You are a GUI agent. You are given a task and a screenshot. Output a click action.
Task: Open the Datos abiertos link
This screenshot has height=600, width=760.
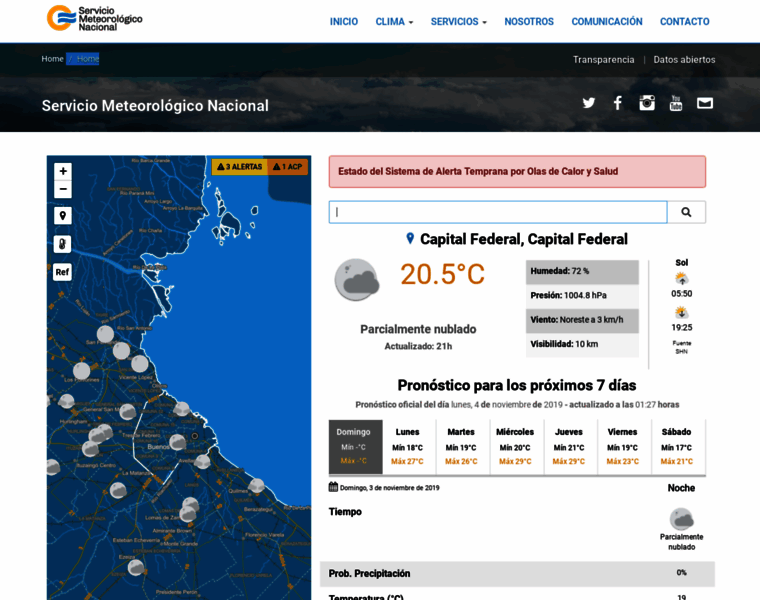(x=684, y=60)
